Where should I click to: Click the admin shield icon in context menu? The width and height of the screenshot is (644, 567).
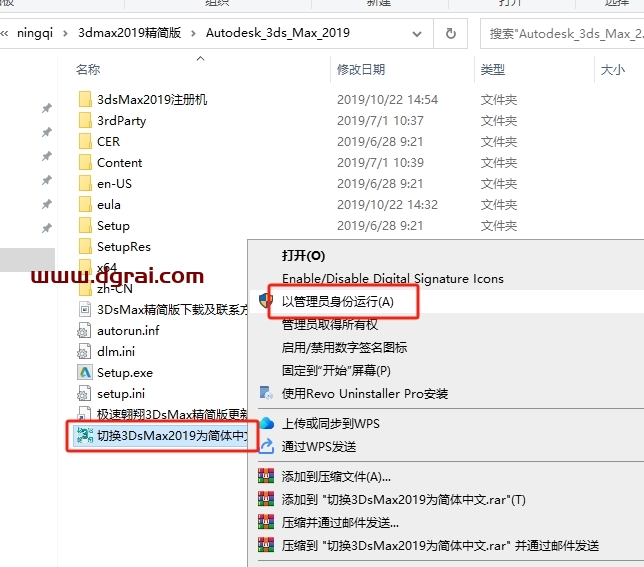tap(266, 301)
